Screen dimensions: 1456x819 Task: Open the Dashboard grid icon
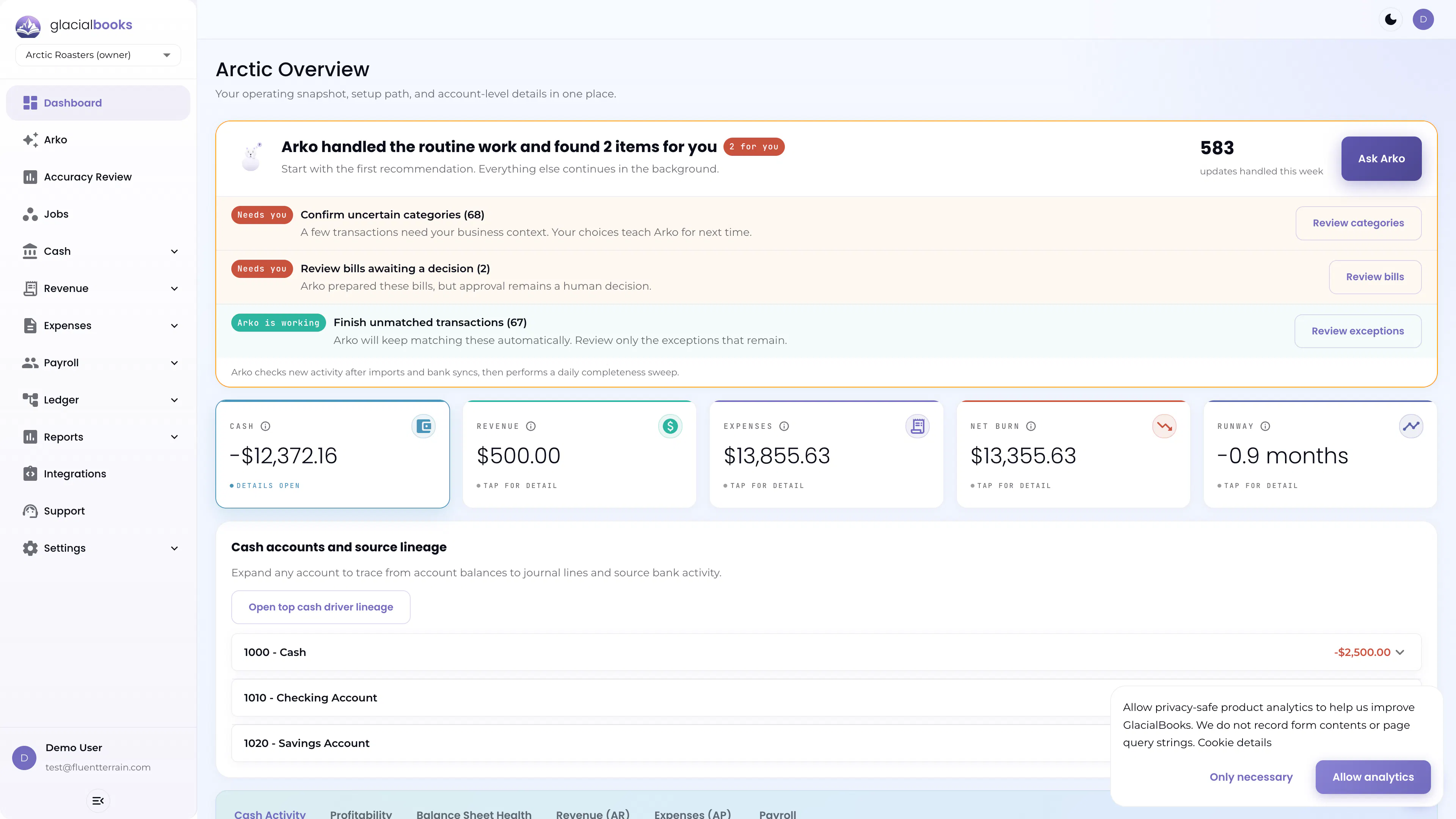(x=30, y=103)
